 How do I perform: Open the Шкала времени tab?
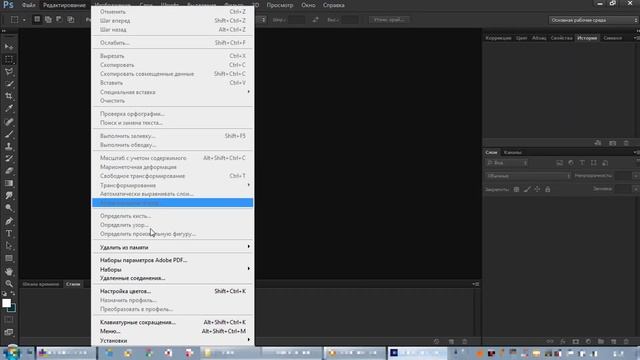pyautogui.click(x=41, y=284)
